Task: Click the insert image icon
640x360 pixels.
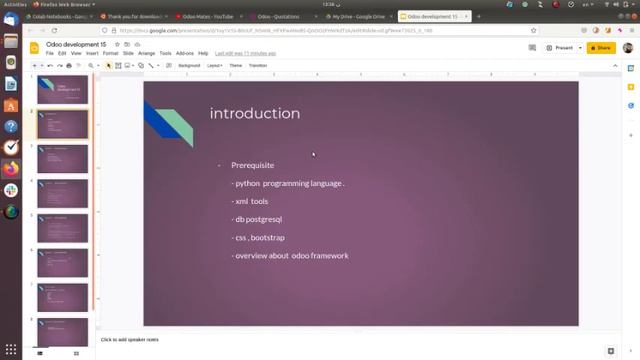Action: [127, 65]
